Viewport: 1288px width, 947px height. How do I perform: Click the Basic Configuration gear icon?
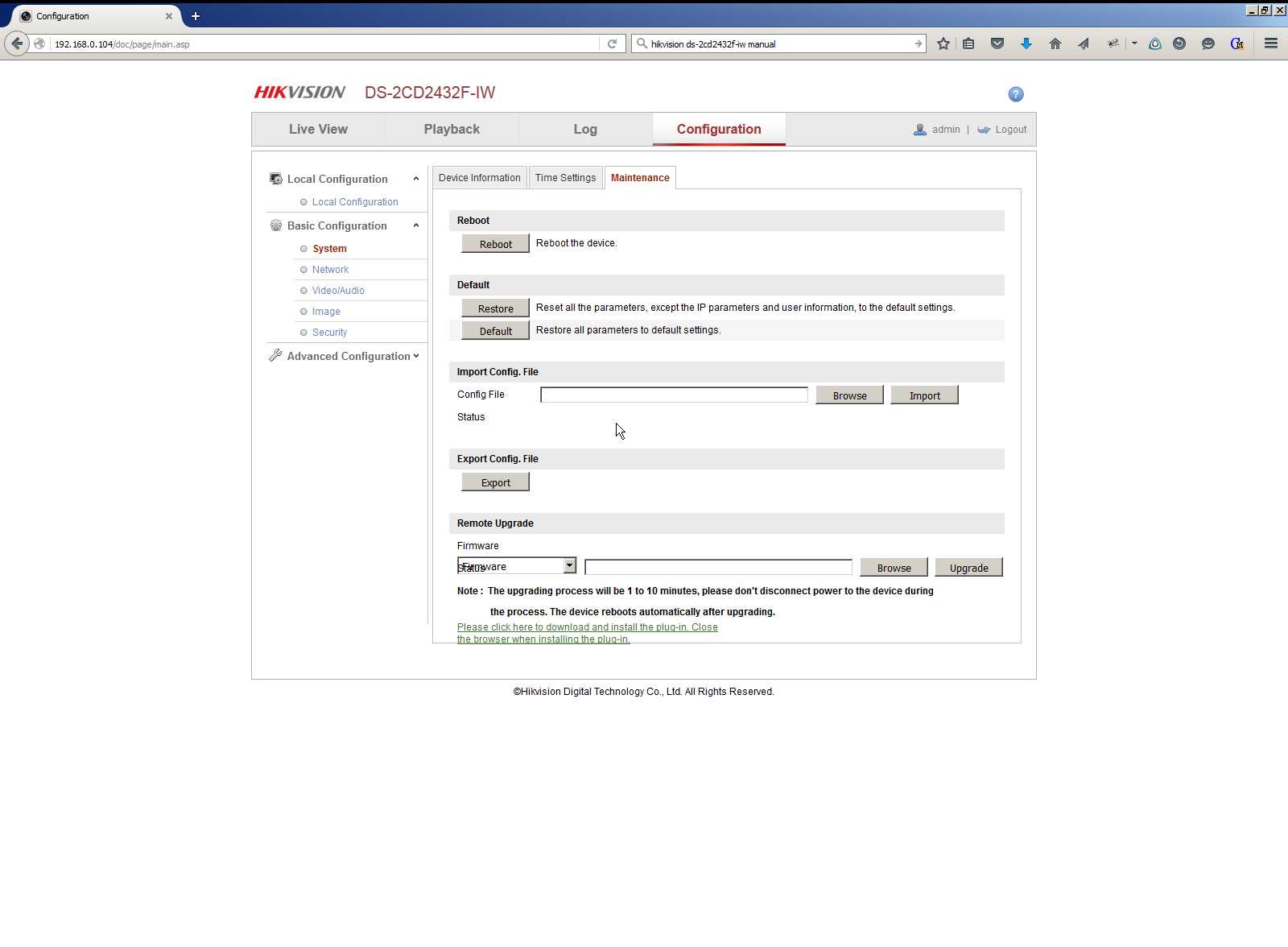tap(276, 225)
